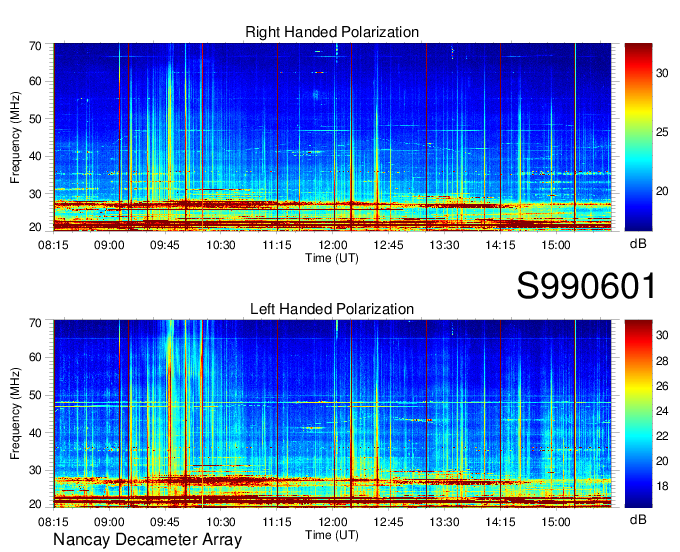Click the 60 frequency tick on the Right Handed plot
Viewport: 680px width, 552px height.
(x=36, y=82)
